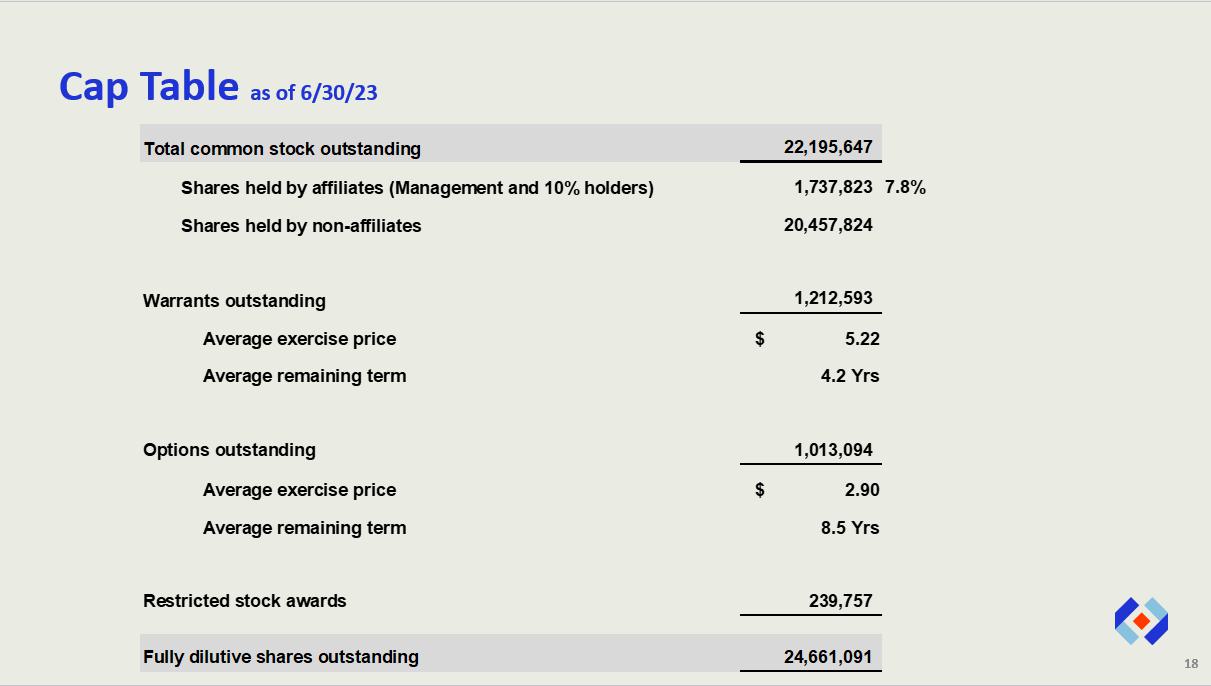This screenshot has height=686, width=1211.
Task: Select the "Shares held by non-affiliates" label
Action: (x=301, y=226)
